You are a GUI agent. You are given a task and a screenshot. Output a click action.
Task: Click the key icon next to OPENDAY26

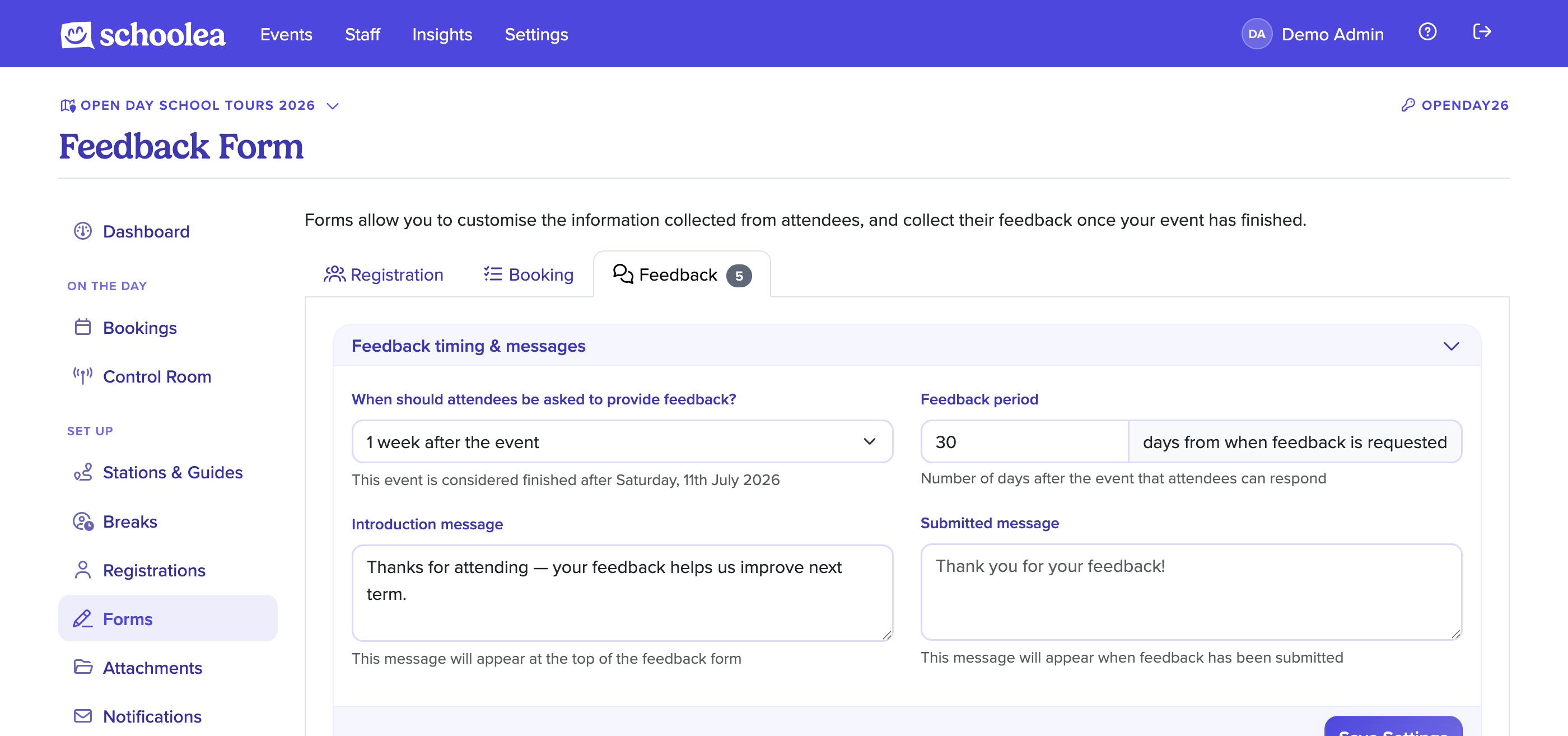(x=1407, y=105)
